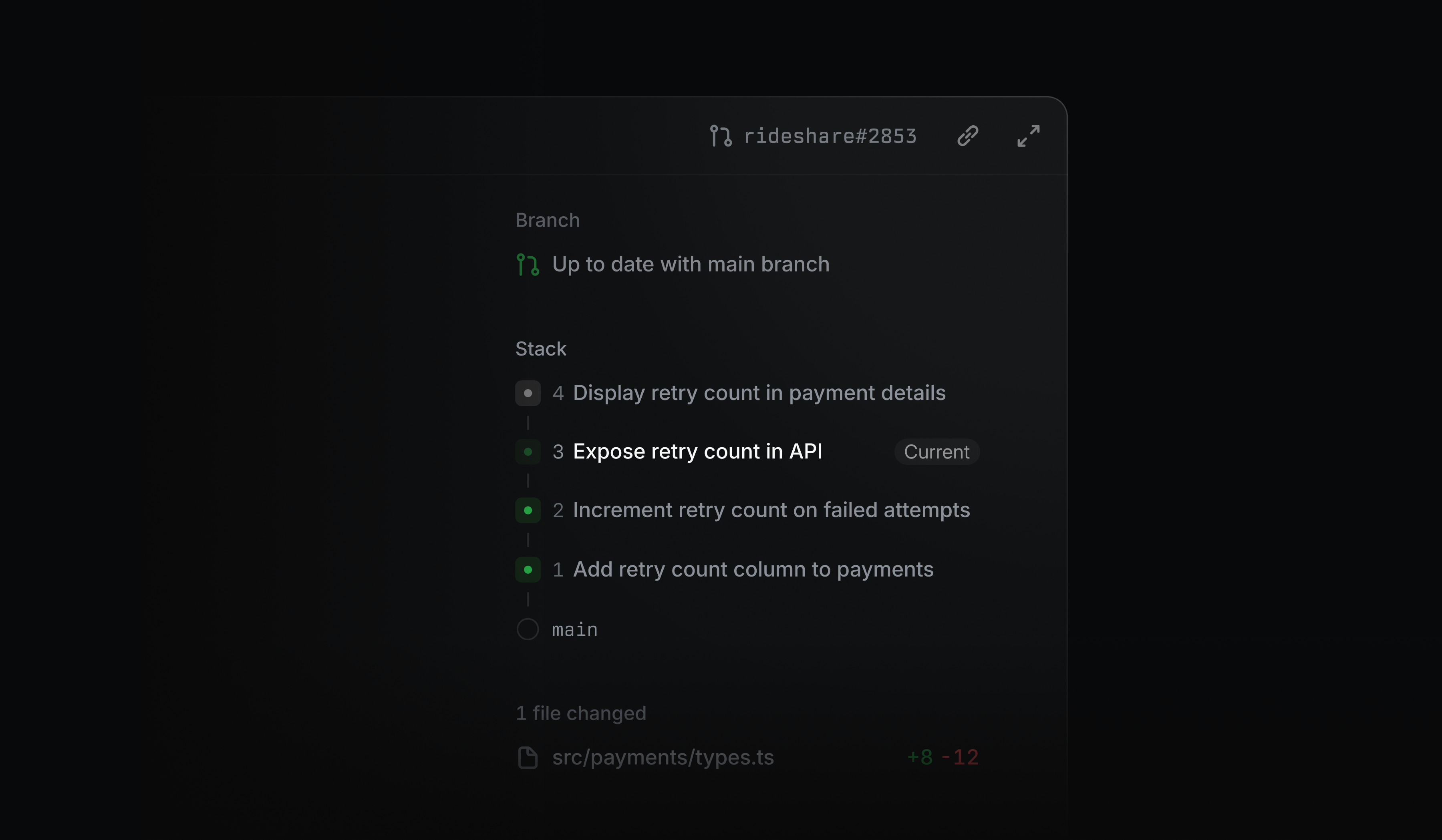Click the main branch circle icon
This screenshot has height=840, width=1442.
click(528, 629)
